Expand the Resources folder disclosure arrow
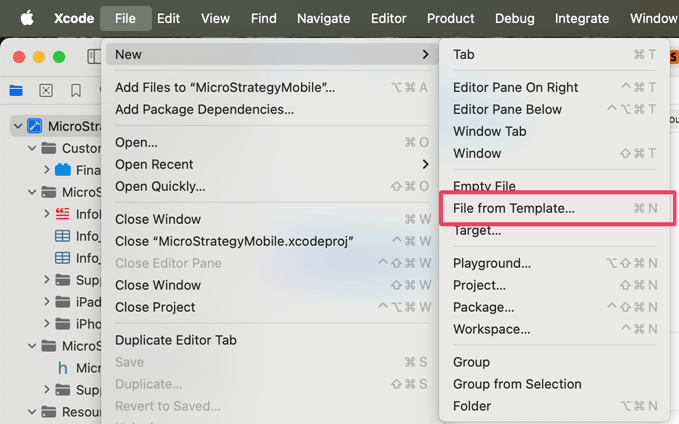 pos(32,412)
